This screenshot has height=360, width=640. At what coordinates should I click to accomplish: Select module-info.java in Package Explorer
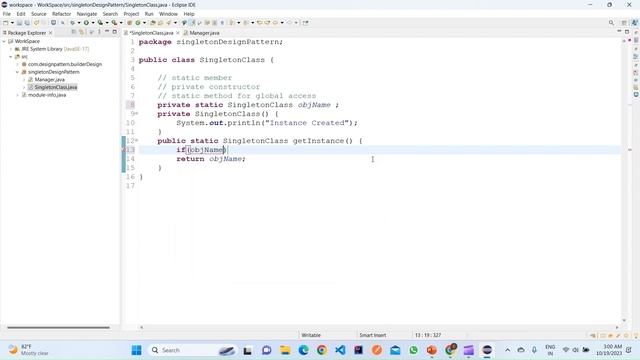(47, 95)
